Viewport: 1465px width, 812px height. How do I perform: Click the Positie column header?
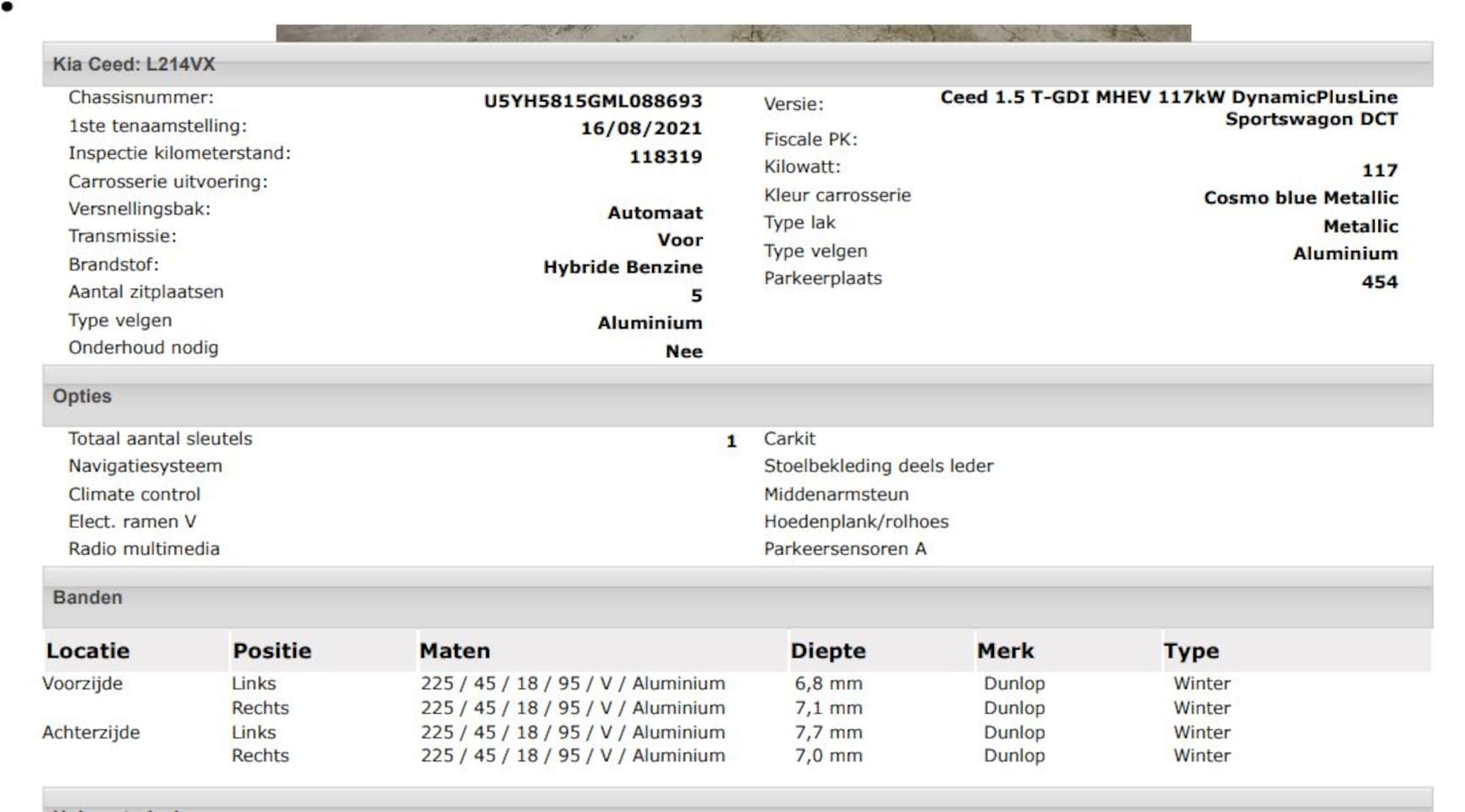point(272,650)
